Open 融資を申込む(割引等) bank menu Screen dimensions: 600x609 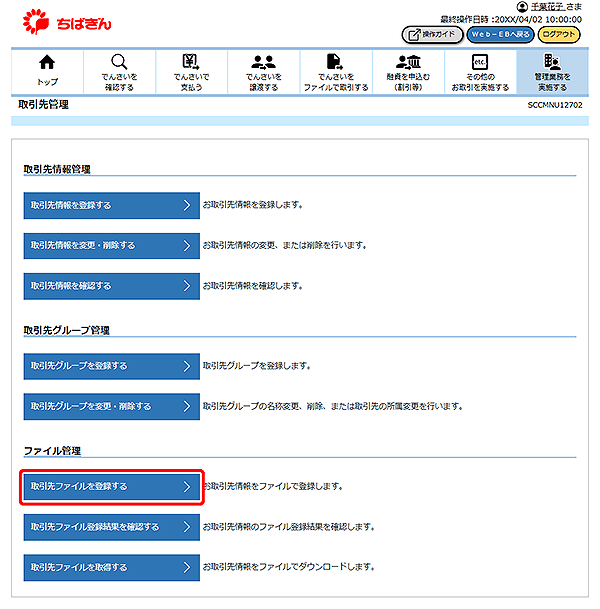click(x=408, y=71)
